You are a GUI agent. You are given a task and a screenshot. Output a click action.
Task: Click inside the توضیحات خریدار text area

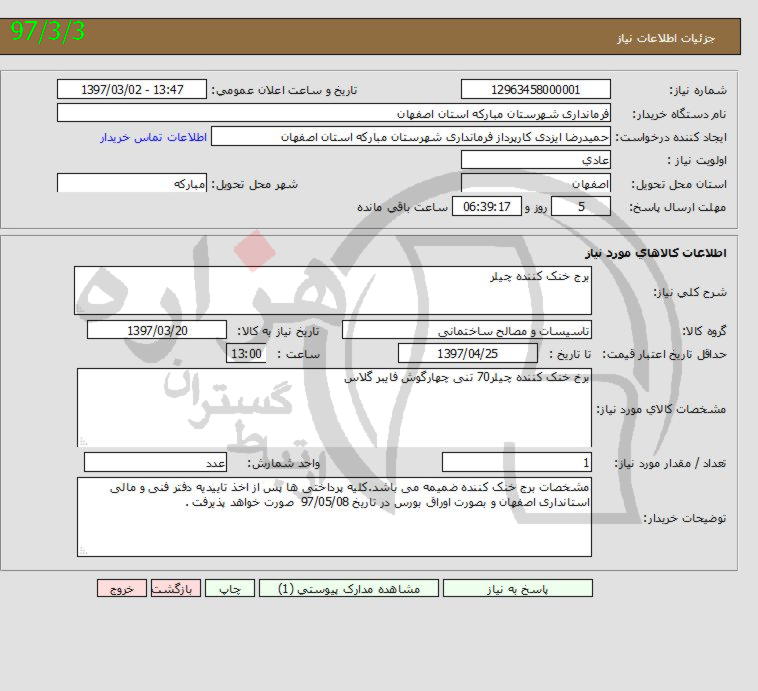coord(333,517)
